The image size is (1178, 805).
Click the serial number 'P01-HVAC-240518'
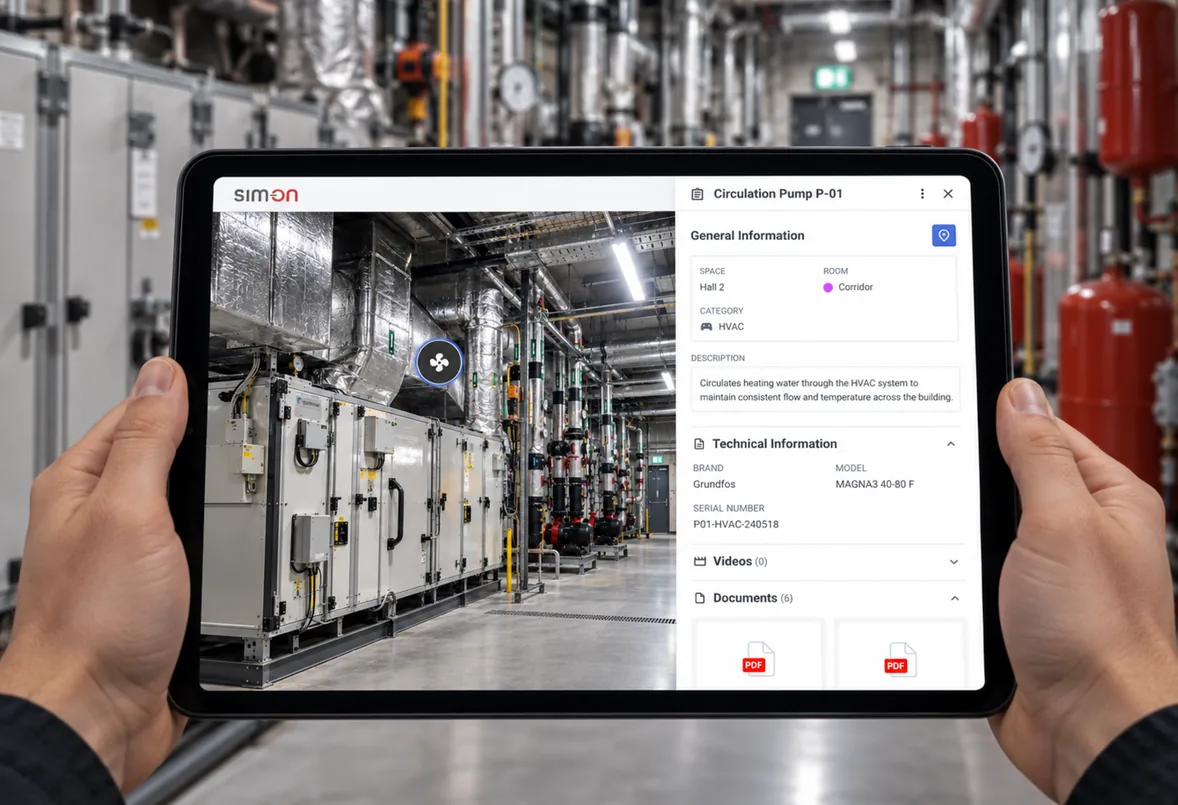pyautogui.click(x=735, y=524)
